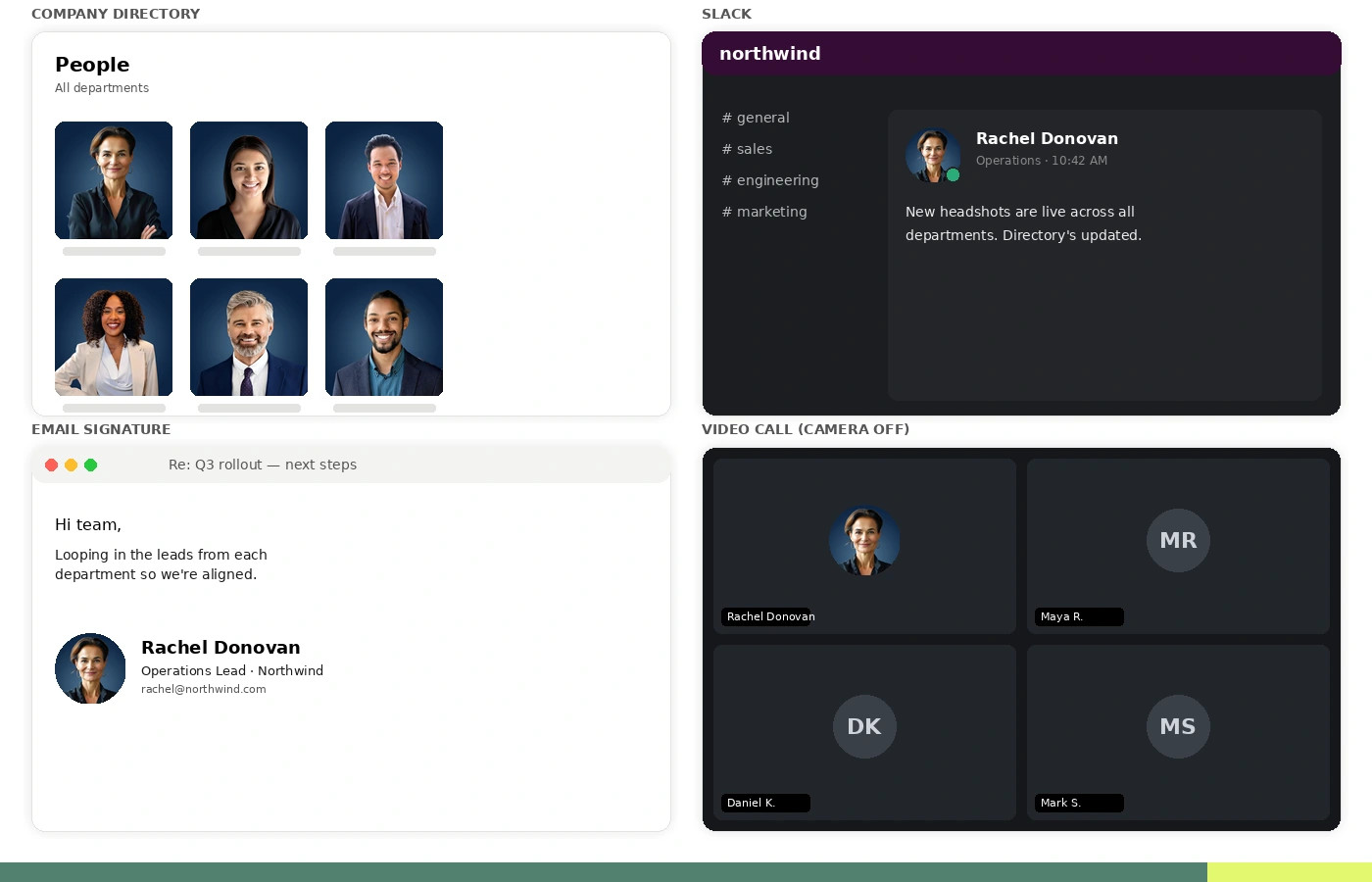This screenshot has height=882, width=1372.
Task: Select the DK avatar in the video call
Action: (864, 726)
